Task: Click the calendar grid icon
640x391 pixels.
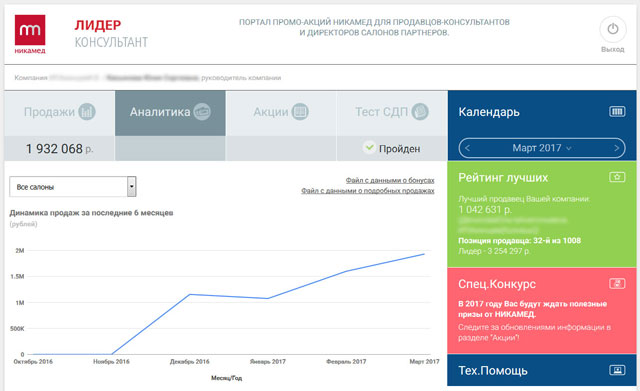Action: point(617,111)
